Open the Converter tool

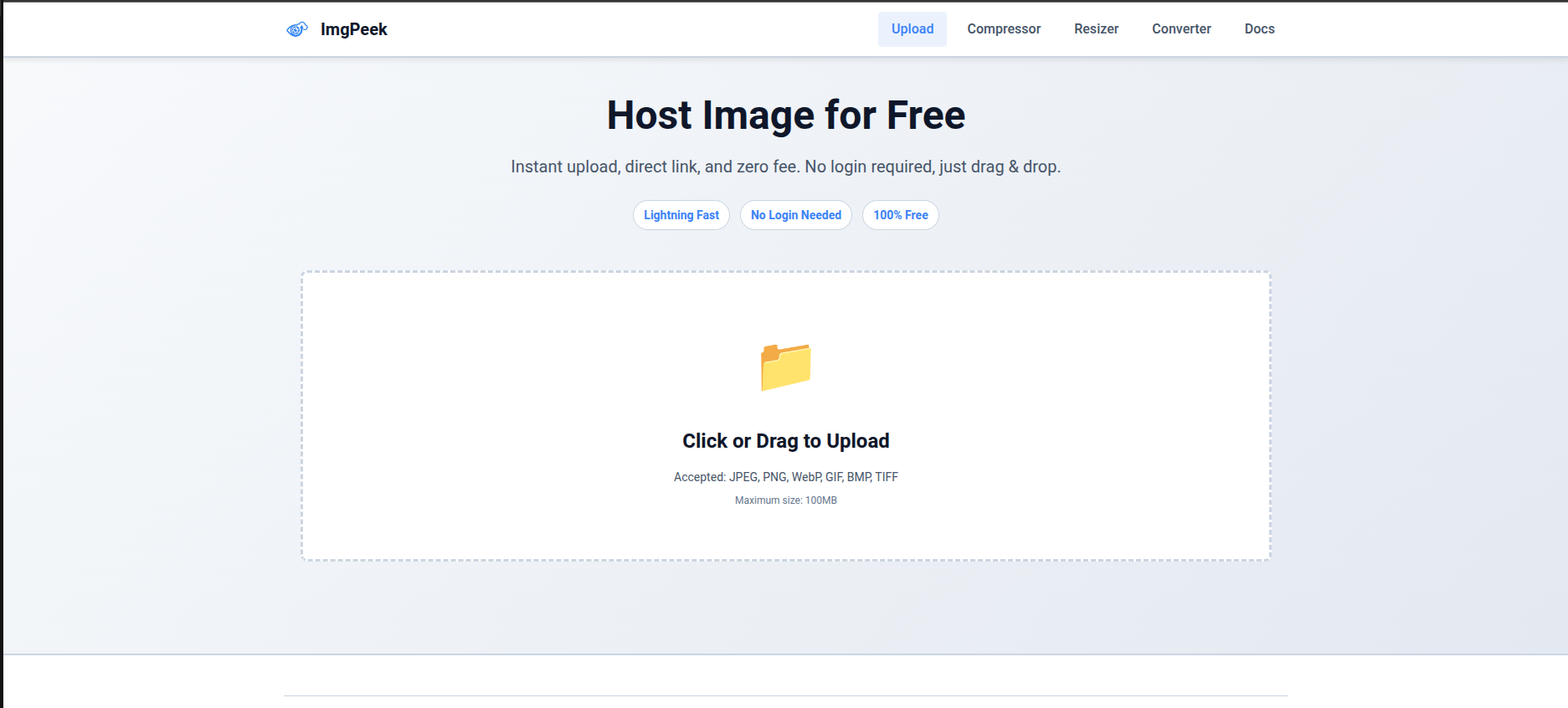click(1181, 29)
